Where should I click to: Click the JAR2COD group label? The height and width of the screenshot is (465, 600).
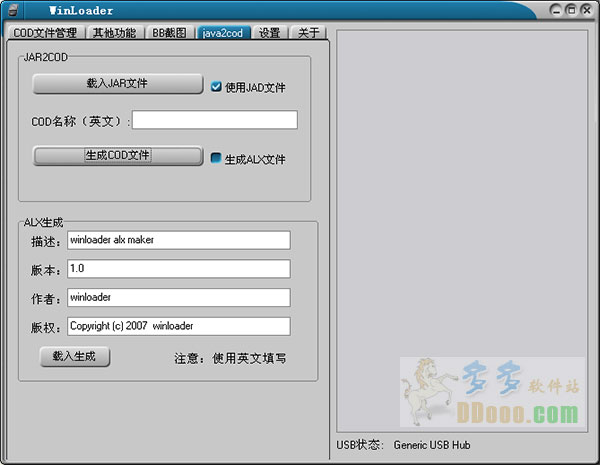(46, 57)
